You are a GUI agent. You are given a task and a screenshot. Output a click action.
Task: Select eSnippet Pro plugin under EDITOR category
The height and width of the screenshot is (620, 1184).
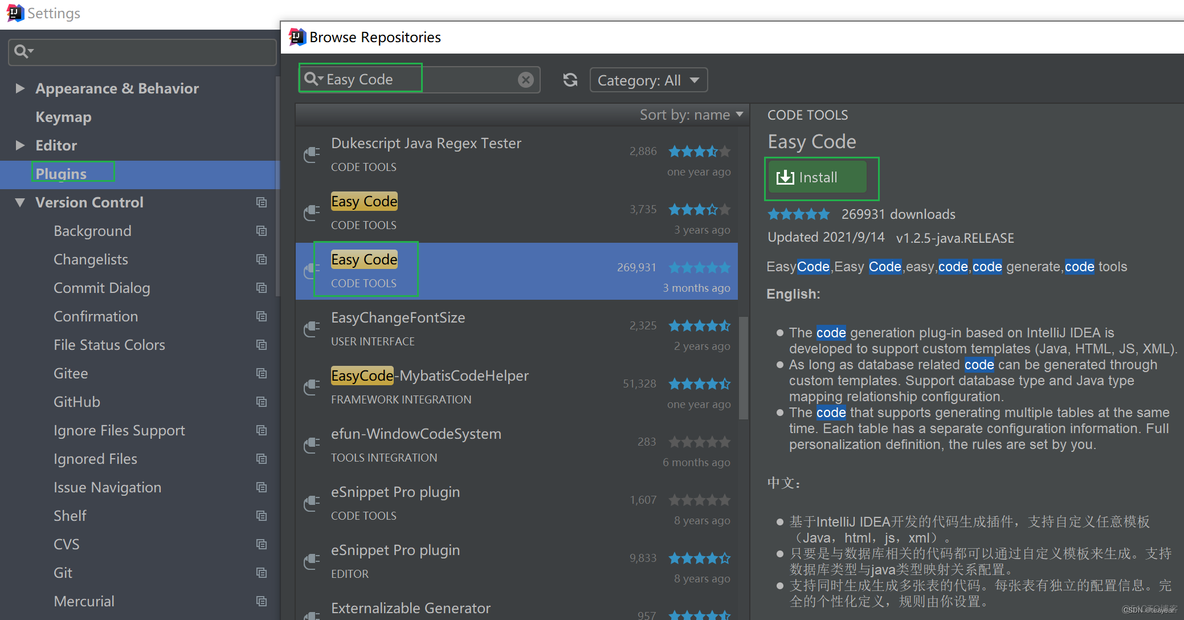pyautogui.click(x=516, y=562)
